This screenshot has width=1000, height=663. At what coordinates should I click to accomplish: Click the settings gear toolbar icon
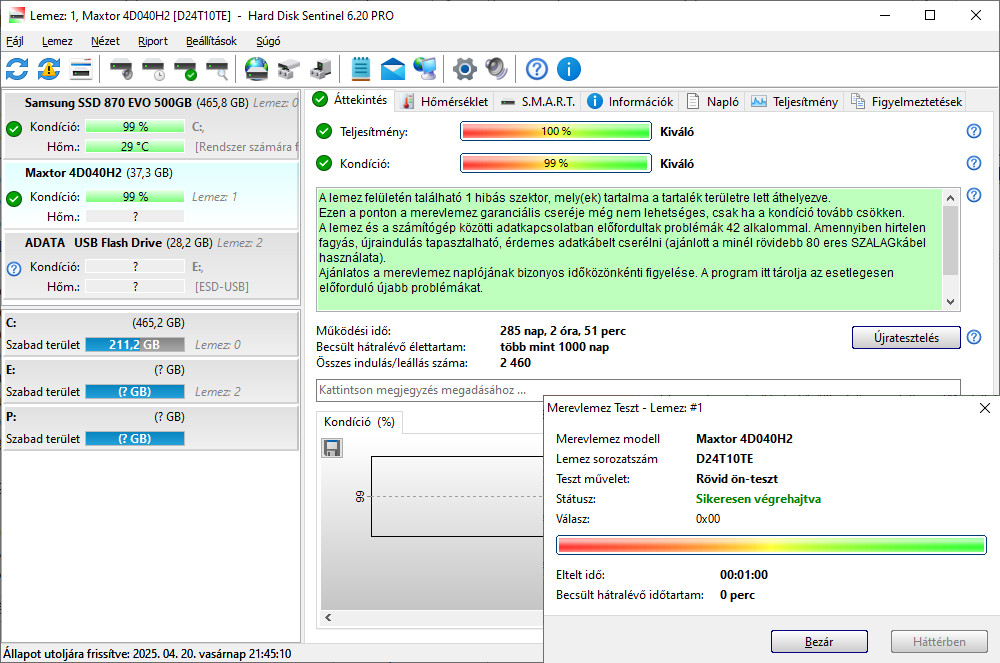(x=464, y=69)
